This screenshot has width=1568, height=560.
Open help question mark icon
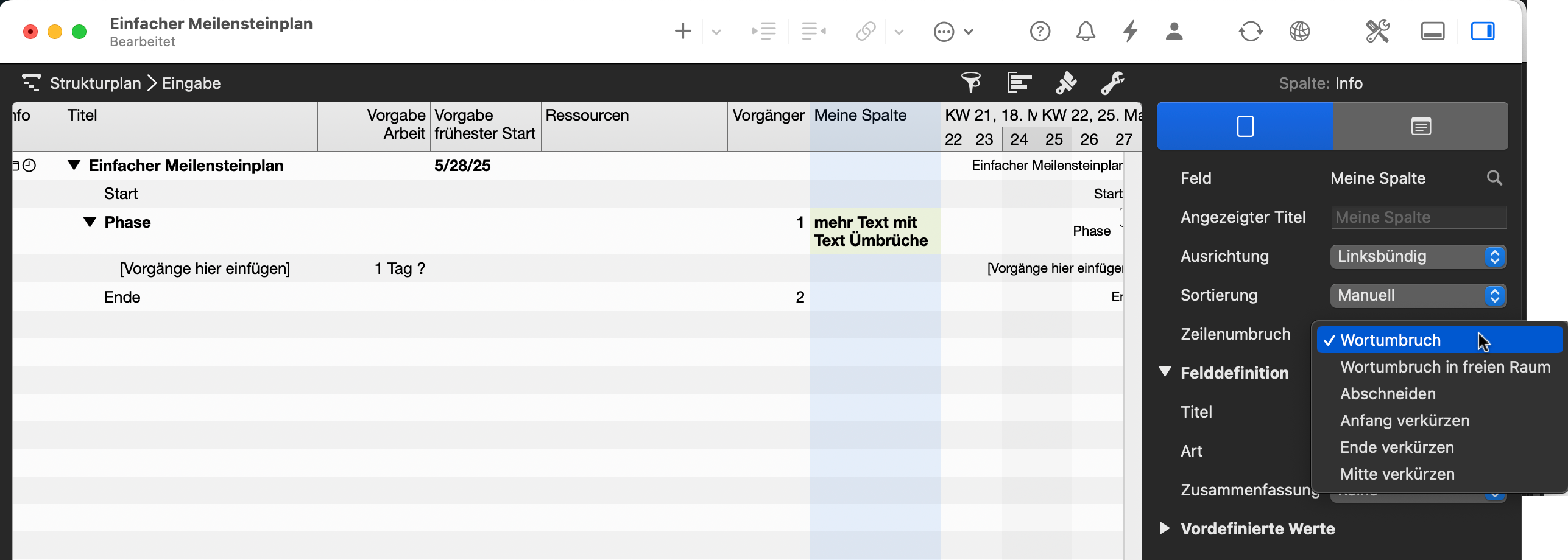click(1040, 31)
